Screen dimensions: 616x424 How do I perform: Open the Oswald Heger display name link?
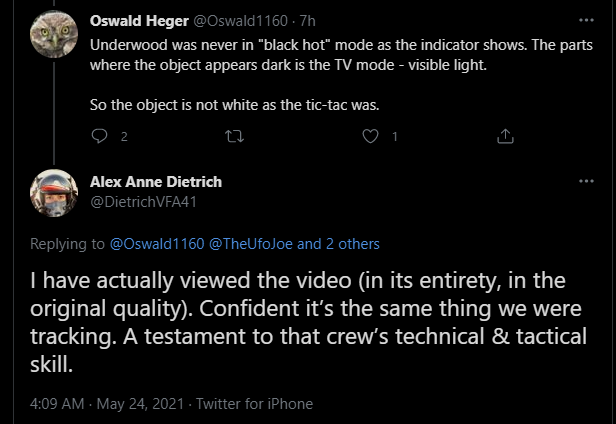coord(136,20)
